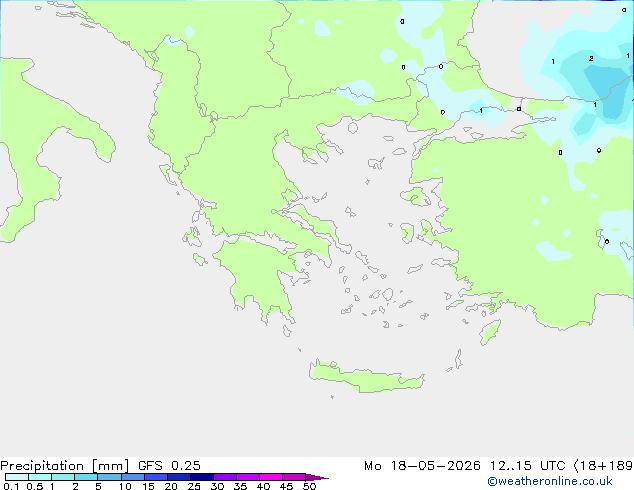Select the 25–30 mm legend color swatch
634x490 pixels.
point(202,477)
